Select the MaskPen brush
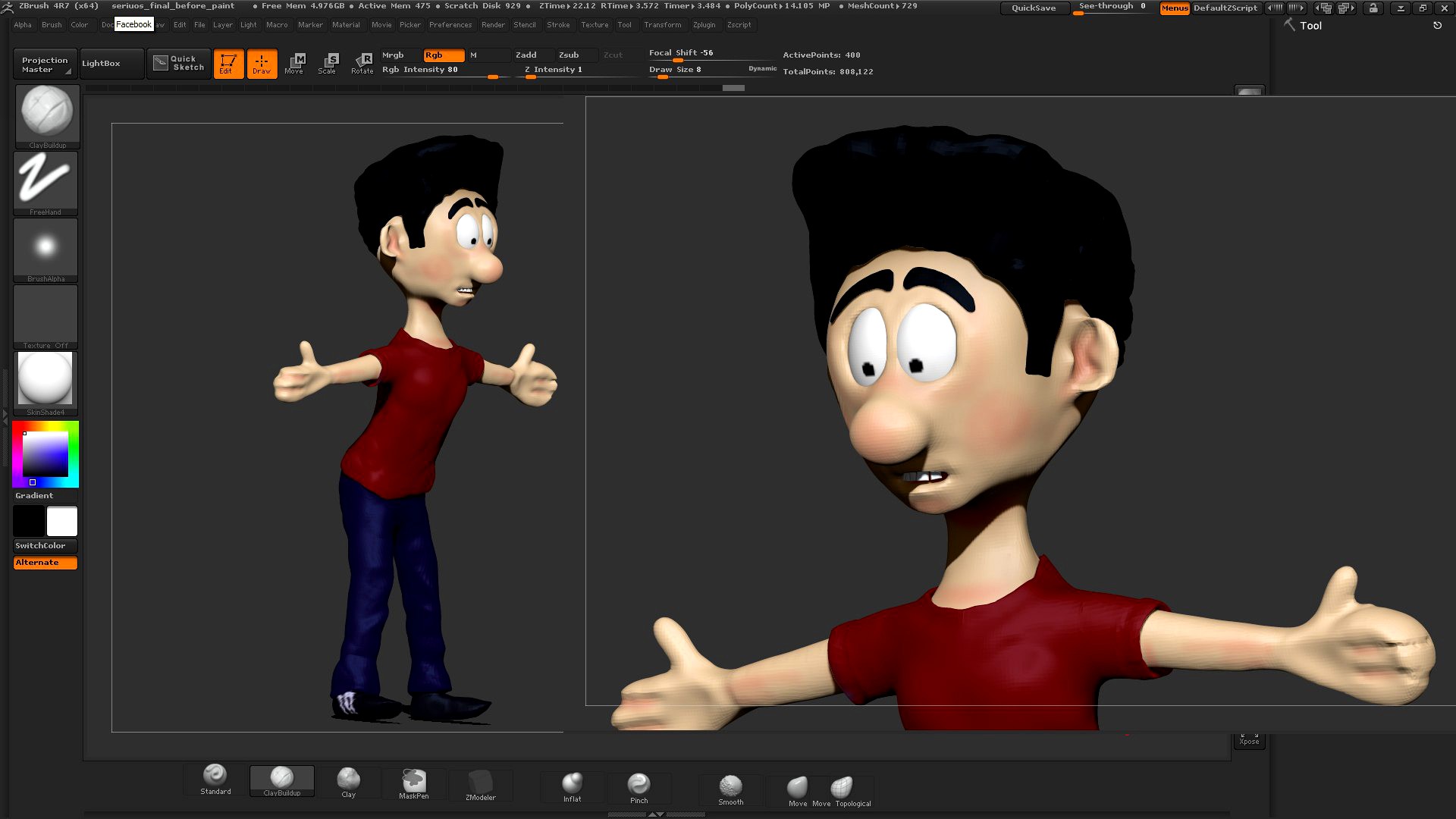This screenshot has width=1456, height=819. [x=414, y=783]
